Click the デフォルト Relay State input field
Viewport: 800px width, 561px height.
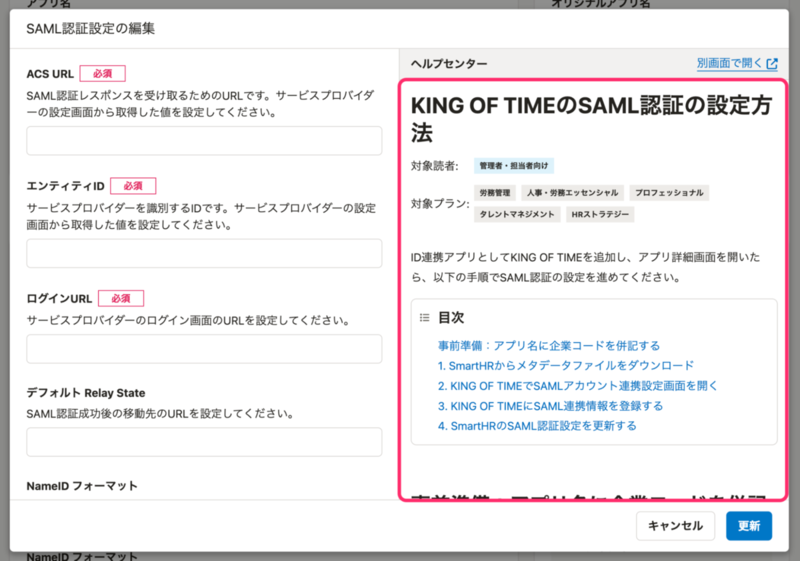tap(204, 442)
